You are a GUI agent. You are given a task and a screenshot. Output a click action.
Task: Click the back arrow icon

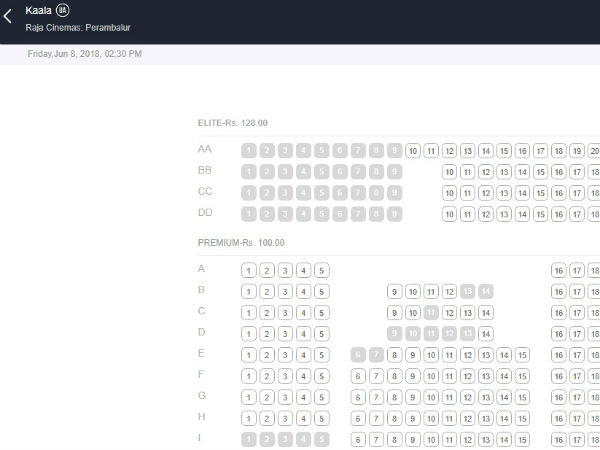pos(9,16)
